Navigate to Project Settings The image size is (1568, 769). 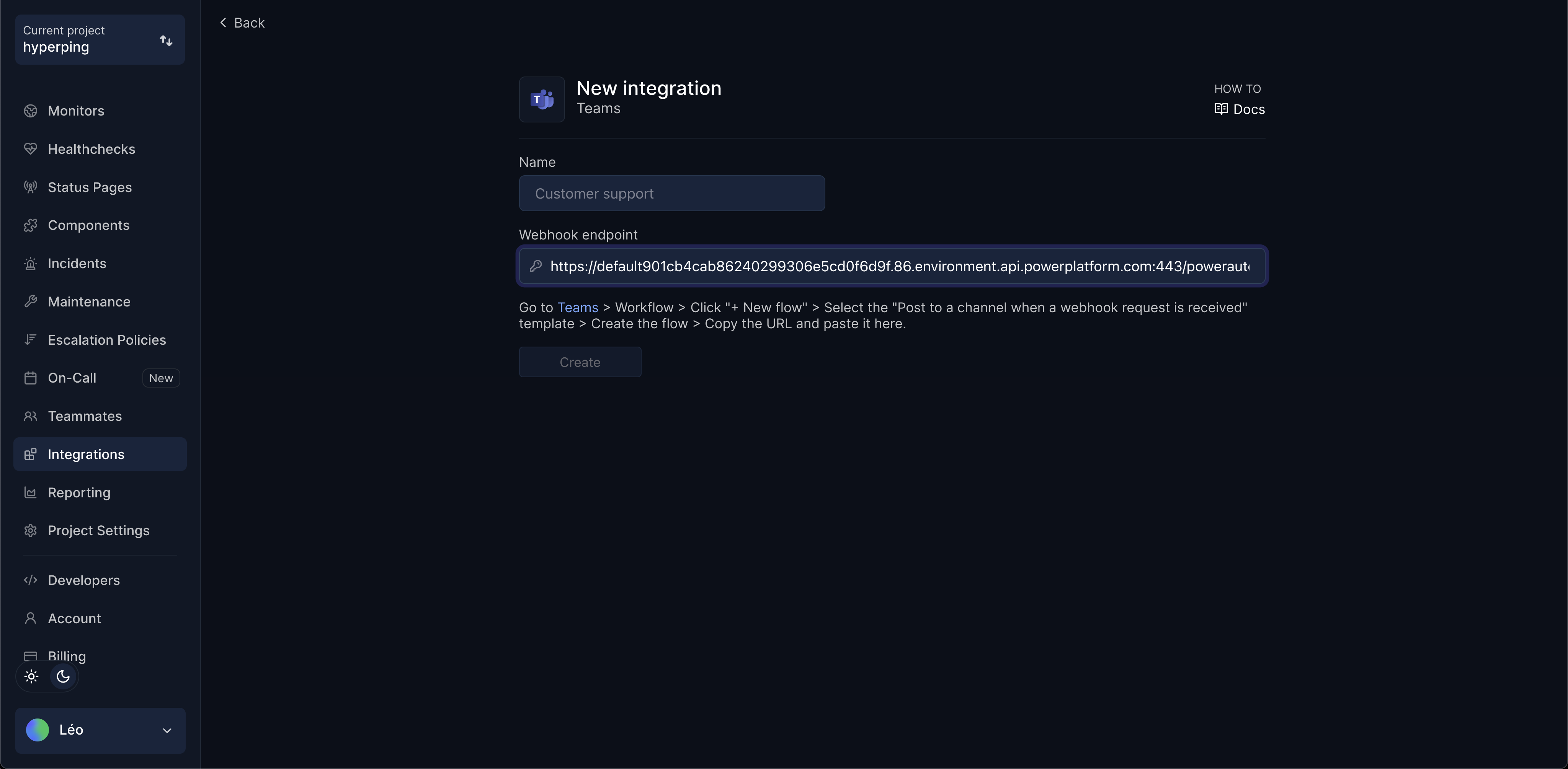pos(99,531)
